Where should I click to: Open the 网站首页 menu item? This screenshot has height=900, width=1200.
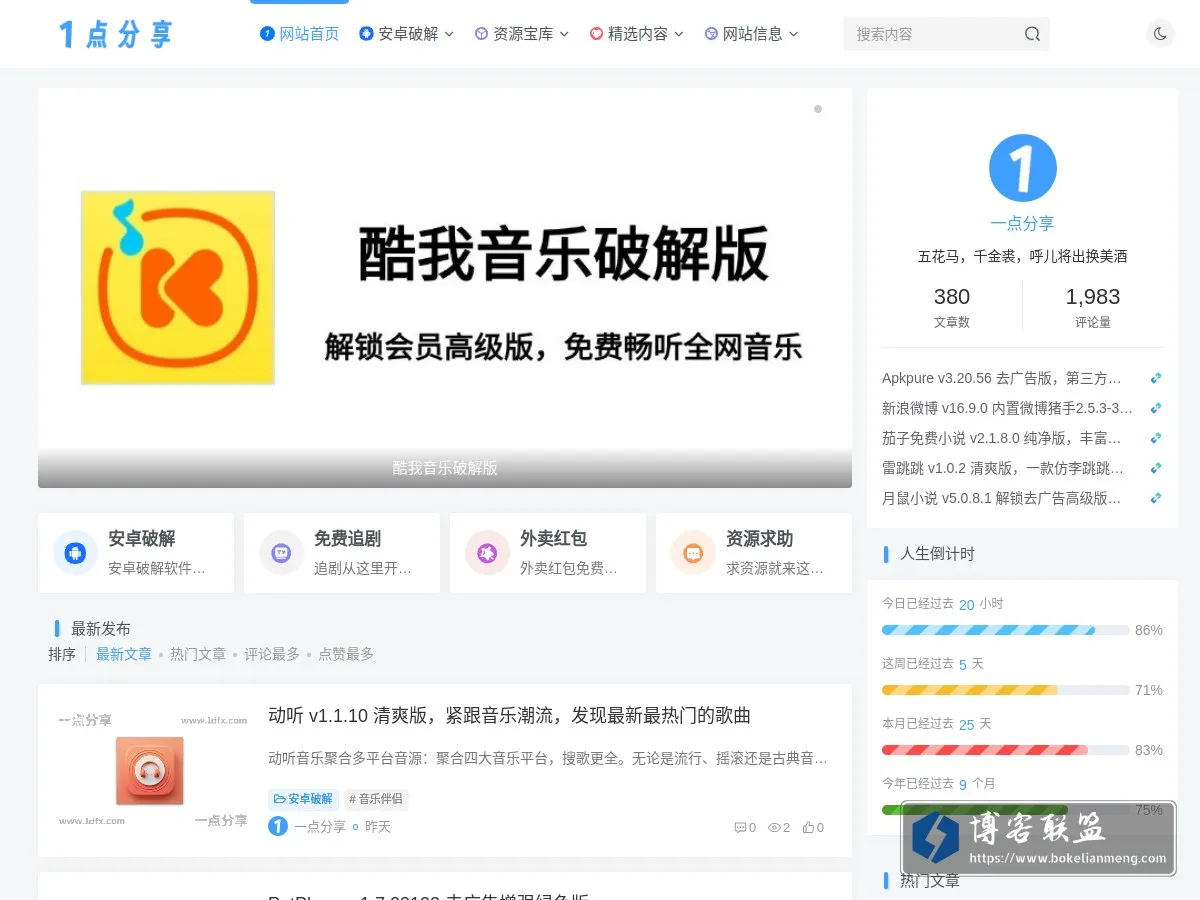[x=299, y=34]
